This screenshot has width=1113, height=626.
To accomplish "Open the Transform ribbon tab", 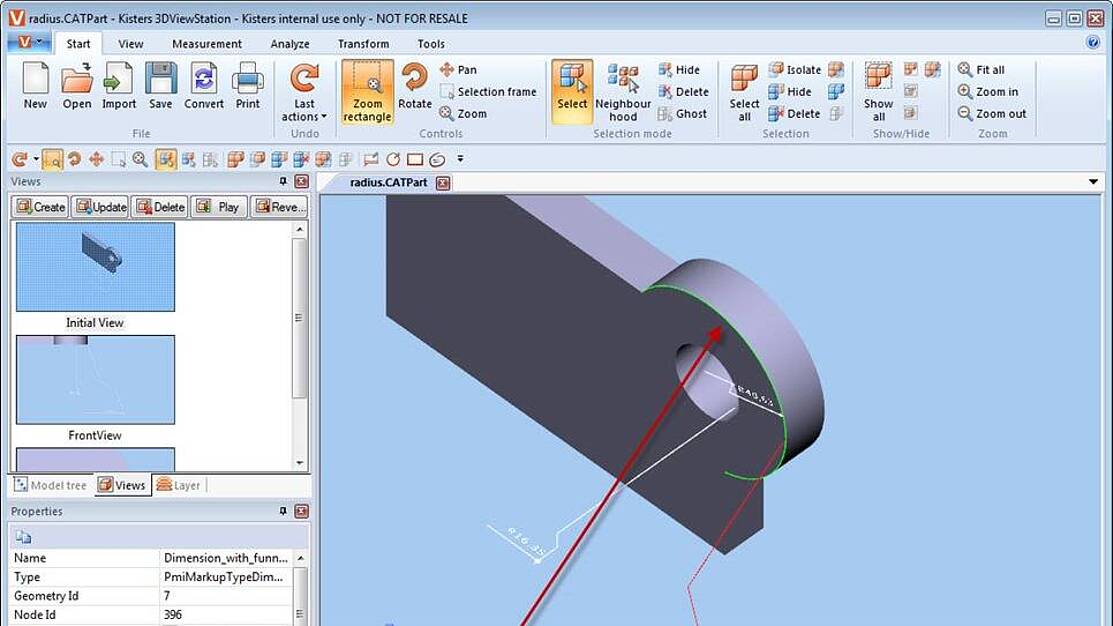I will 363,43.
